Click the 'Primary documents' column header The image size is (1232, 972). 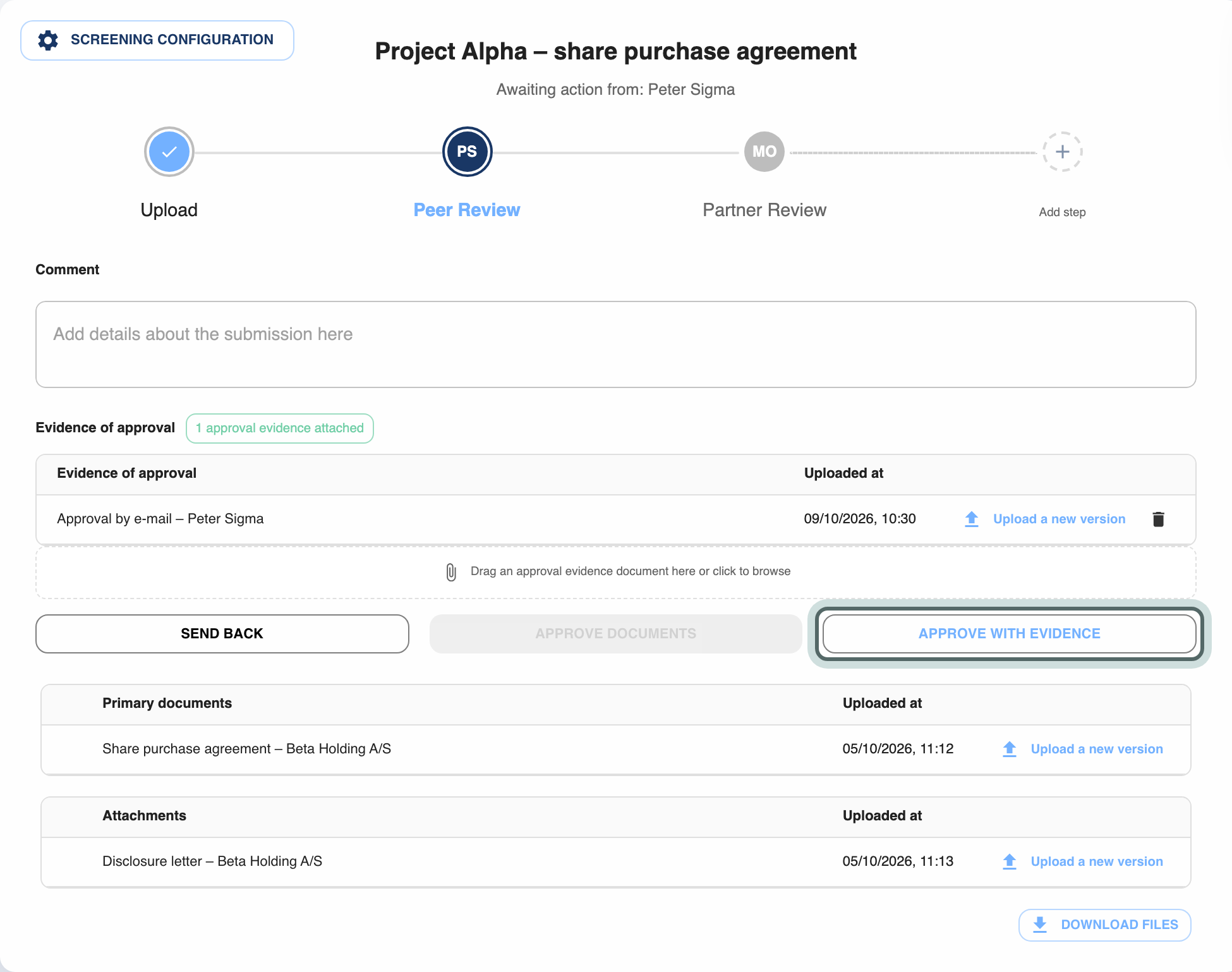click(167, 703)
